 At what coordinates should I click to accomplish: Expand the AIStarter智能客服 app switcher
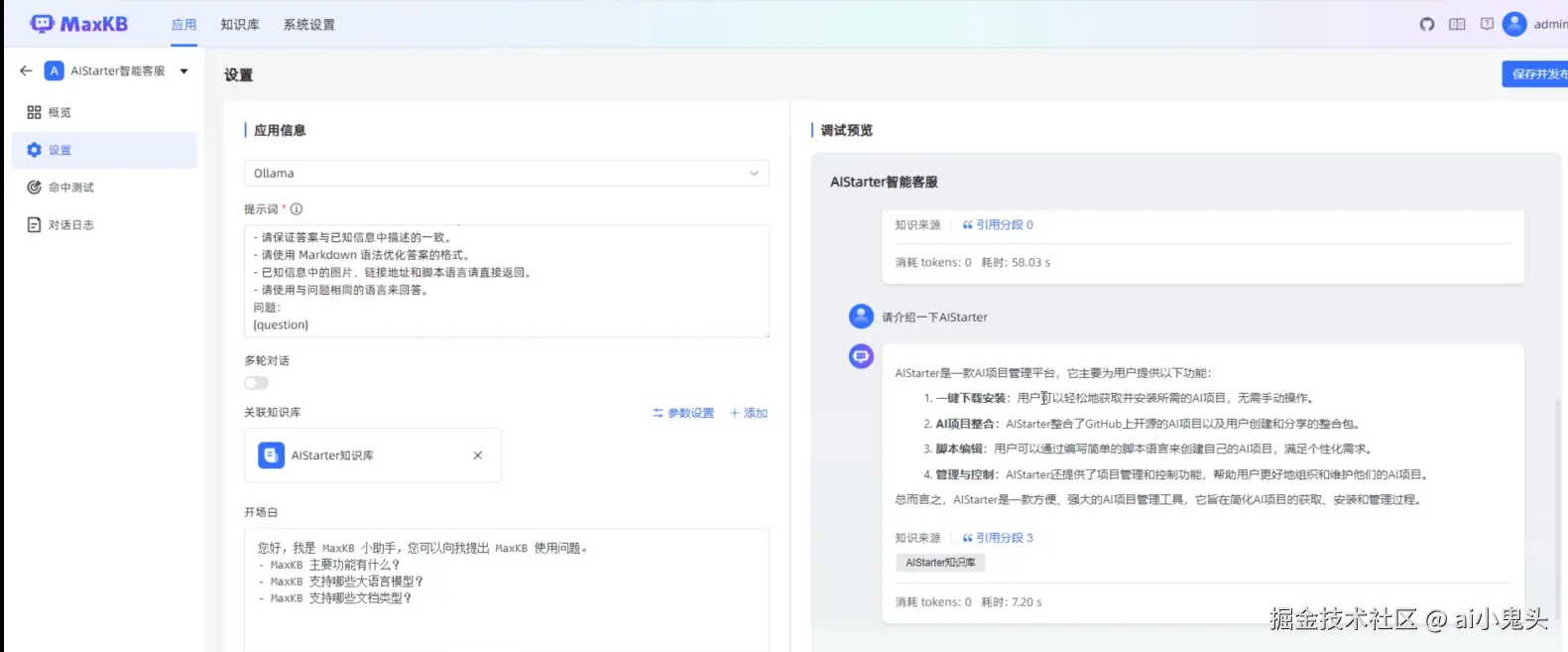(x=183, y=70)
